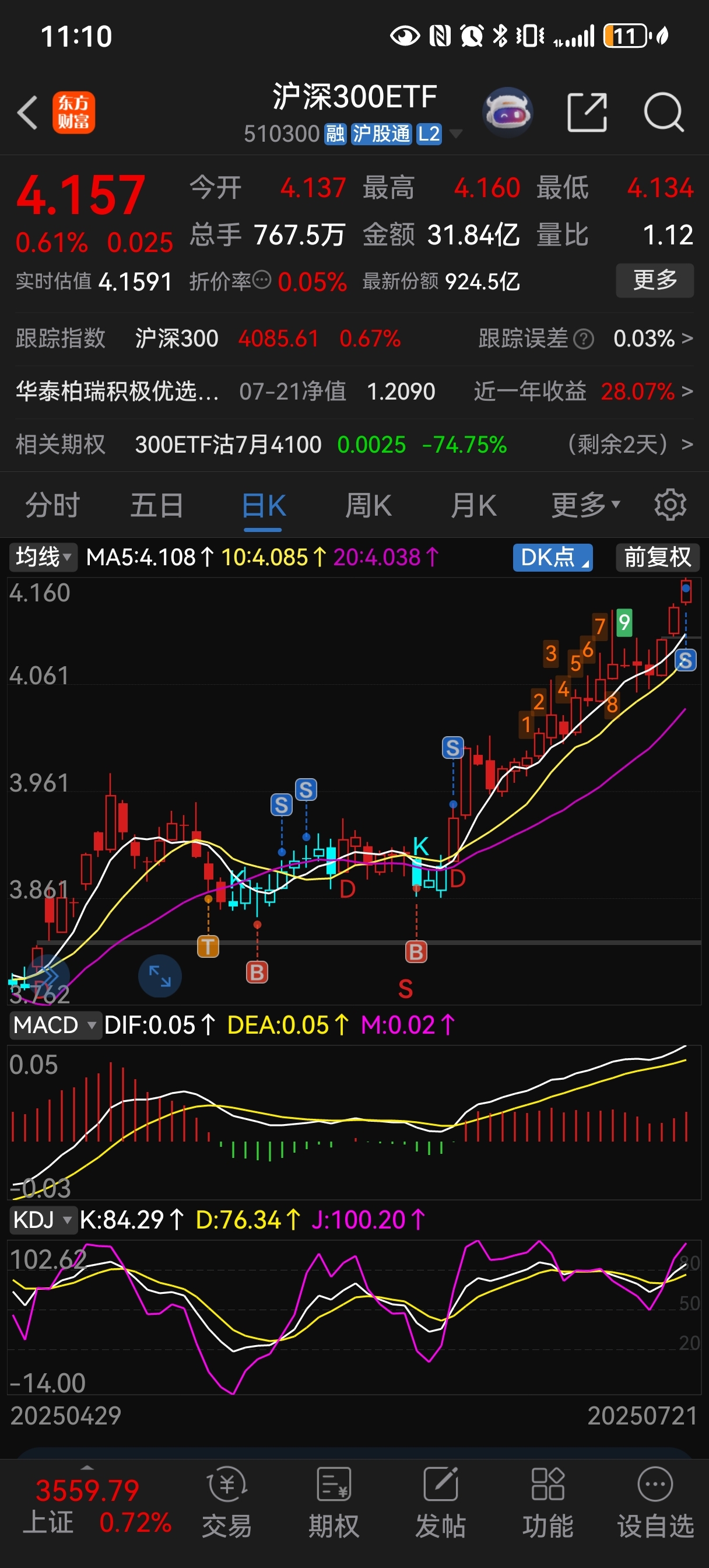Open the KDJ indicator dropdown
Image resolution: width=709 pixels, height=1568 pixels.
click(43, 1220)
